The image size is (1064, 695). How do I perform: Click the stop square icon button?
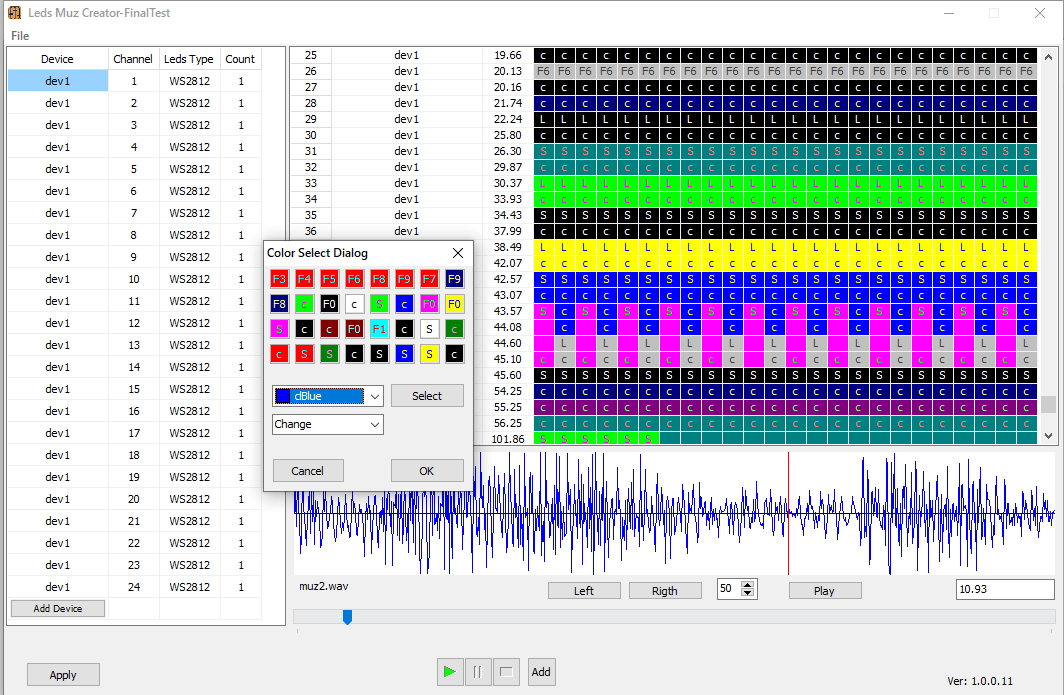[506, 672]
